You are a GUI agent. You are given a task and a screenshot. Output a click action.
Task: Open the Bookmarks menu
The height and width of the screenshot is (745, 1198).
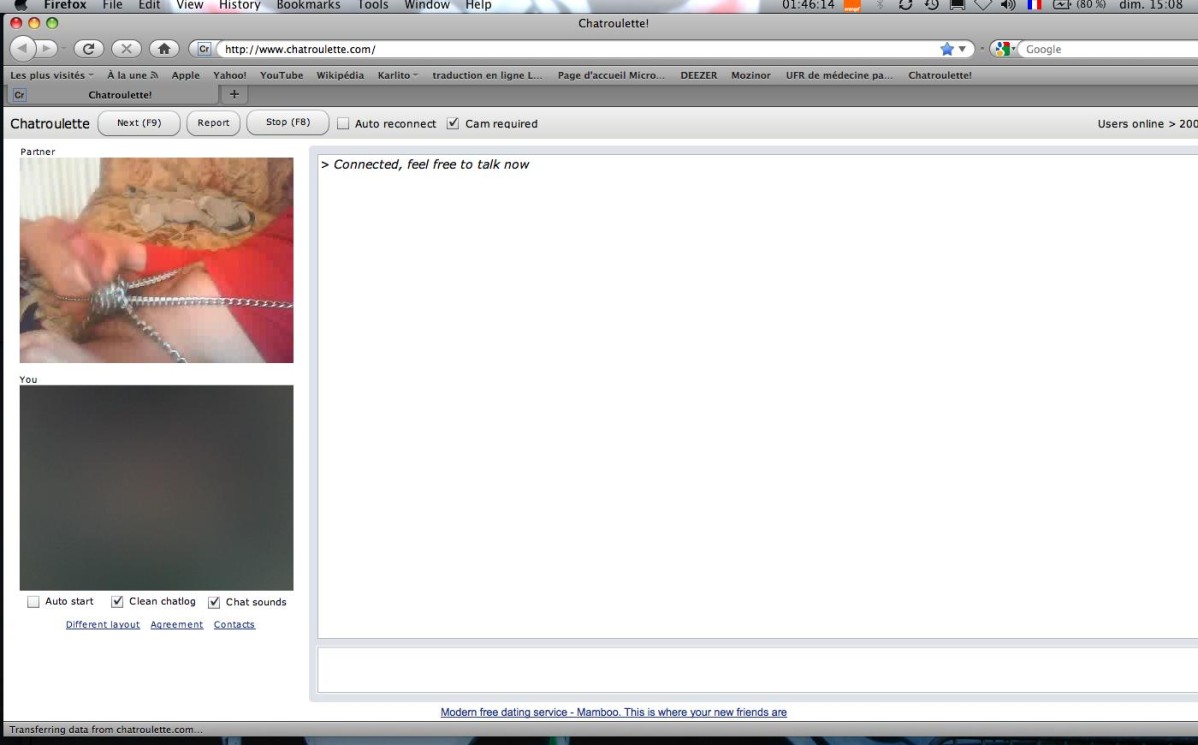[x=309, y=5]
